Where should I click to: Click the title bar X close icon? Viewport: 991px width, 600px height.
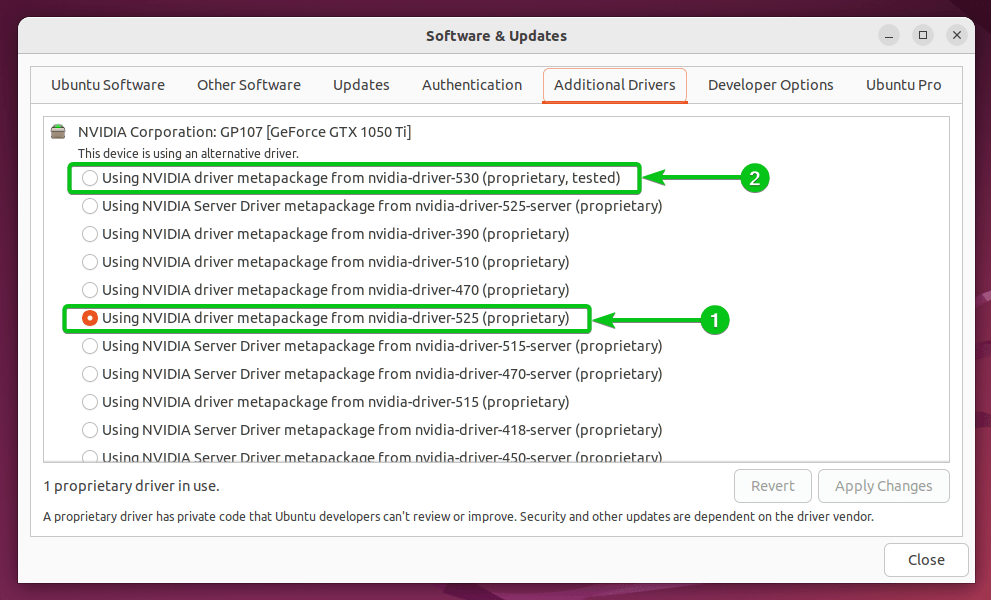(x=957, y=35)
